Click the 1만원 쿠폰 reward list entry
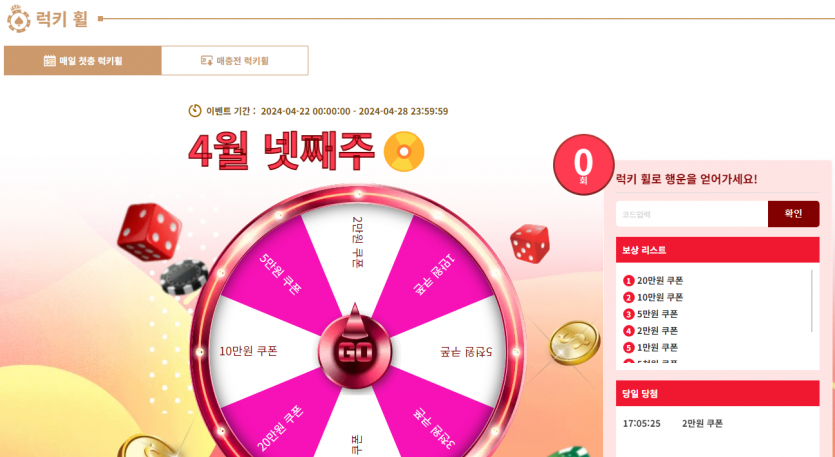 pyautogui.click(x=650, y=347)
